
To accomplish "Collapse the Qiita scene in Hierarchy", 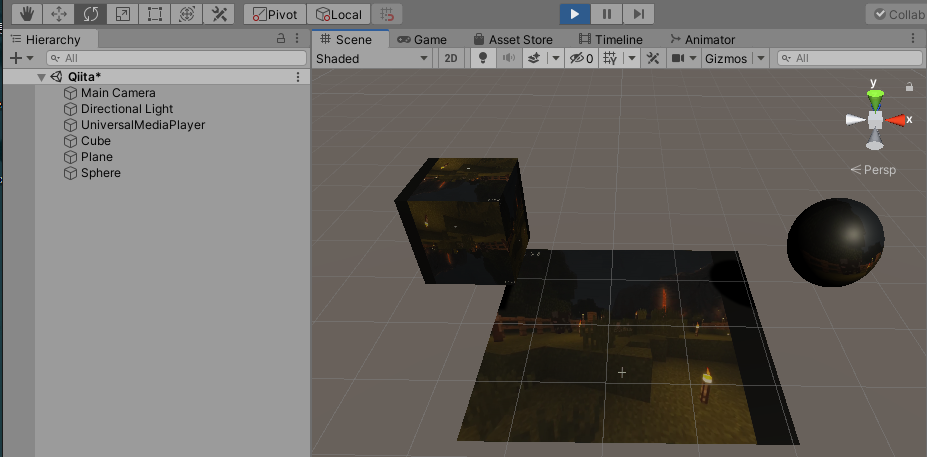I will point(41,77).
